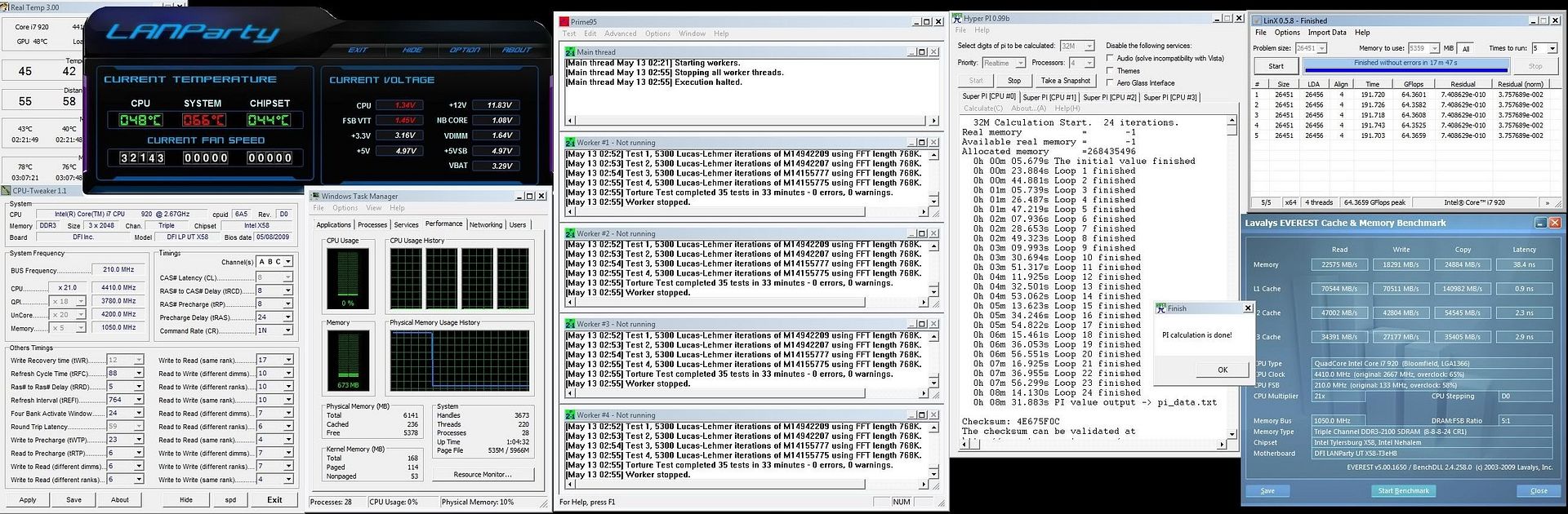Image resolution: width=1568 pixels, height=514 pixels.
Task: Click the Stop button in Hyper PI
Action: tap(1014, 81)
